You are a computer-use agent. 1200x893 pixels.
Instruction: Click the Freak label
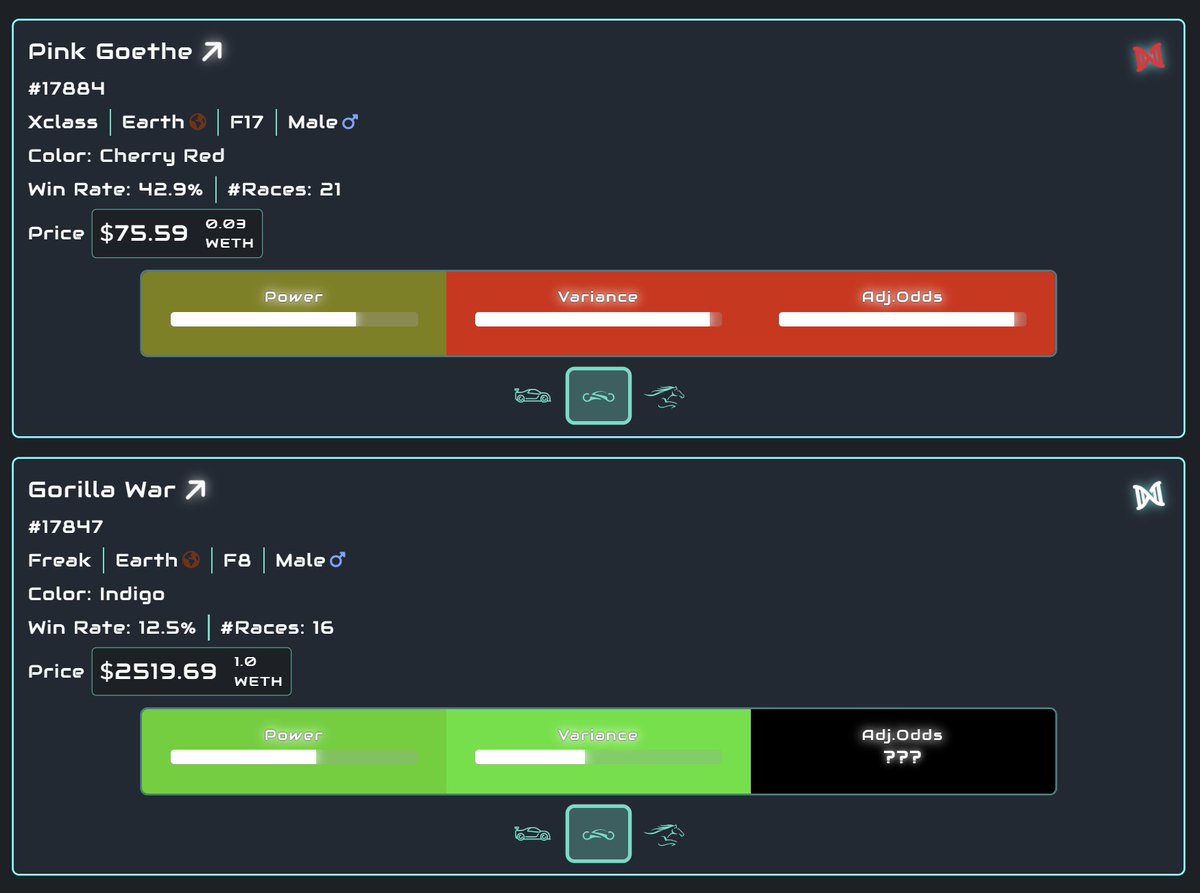tap(59, 560)
